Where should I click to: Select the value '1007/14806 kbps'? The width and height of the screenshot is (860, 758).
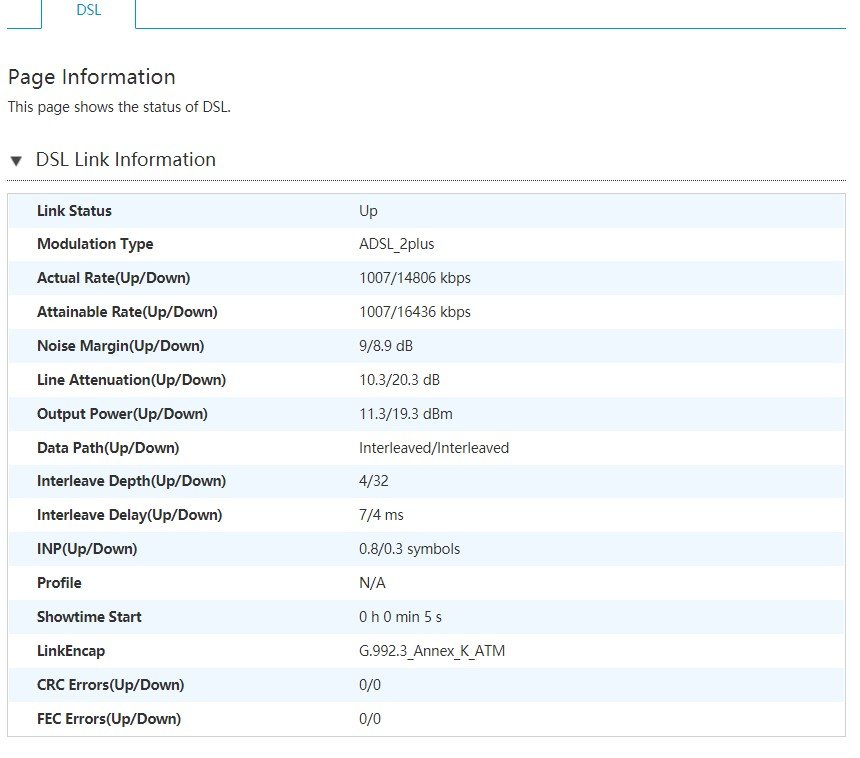coord(415,278)
